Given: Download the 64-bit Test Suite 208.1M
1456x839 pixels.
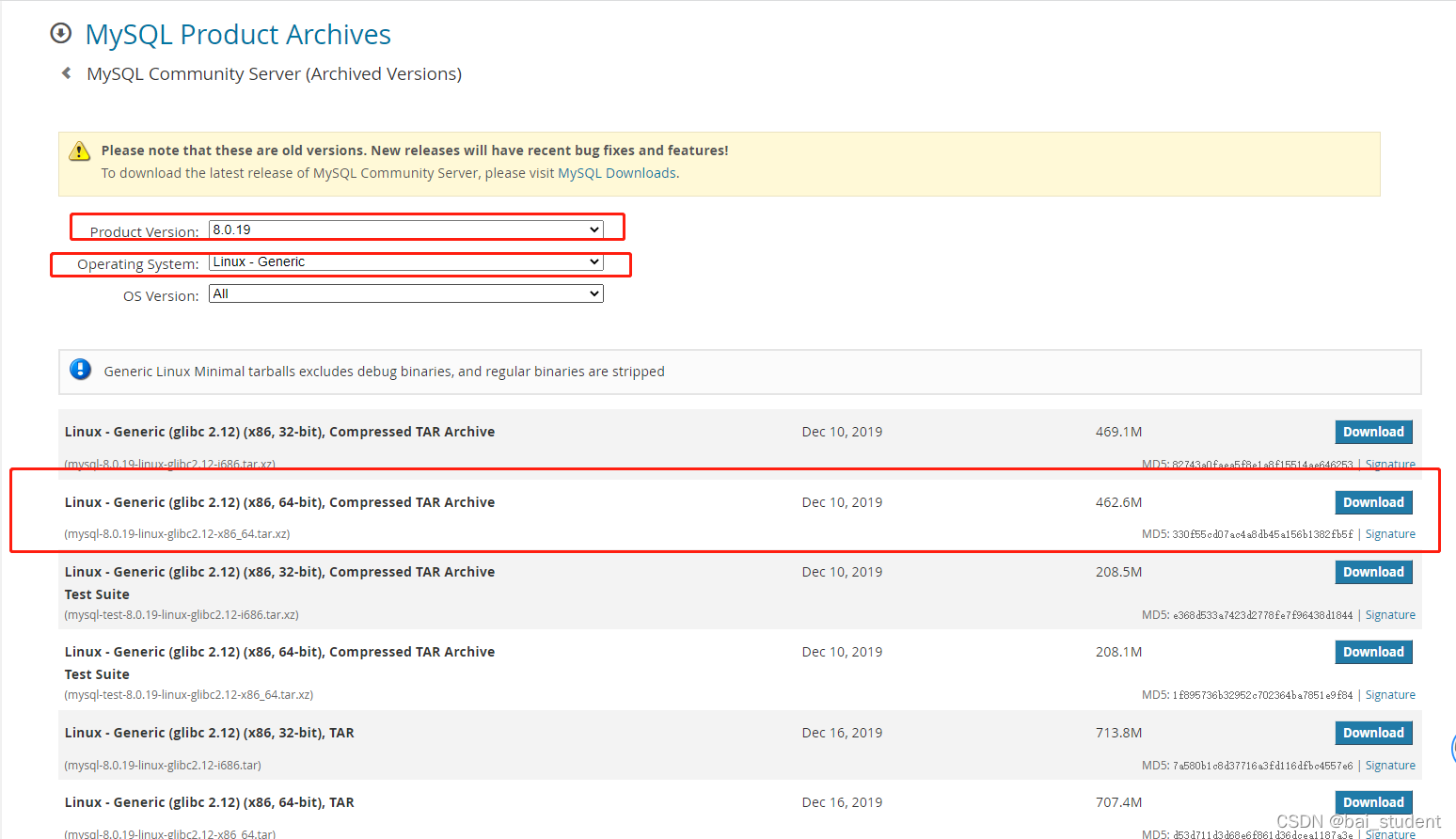Looking at the screenshot, I should click(1373, 652).
